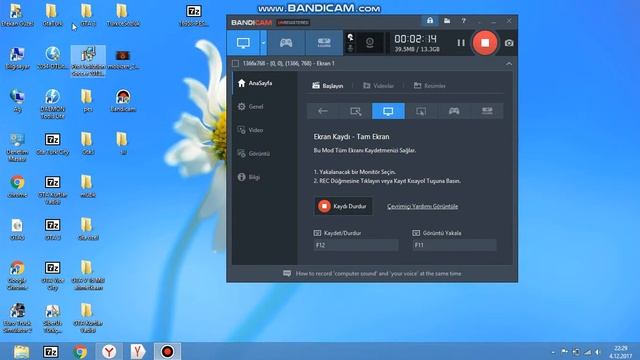This screenshot has height=360, width=640.
Task: Open the Video settings section
Action: coord(265,130)
